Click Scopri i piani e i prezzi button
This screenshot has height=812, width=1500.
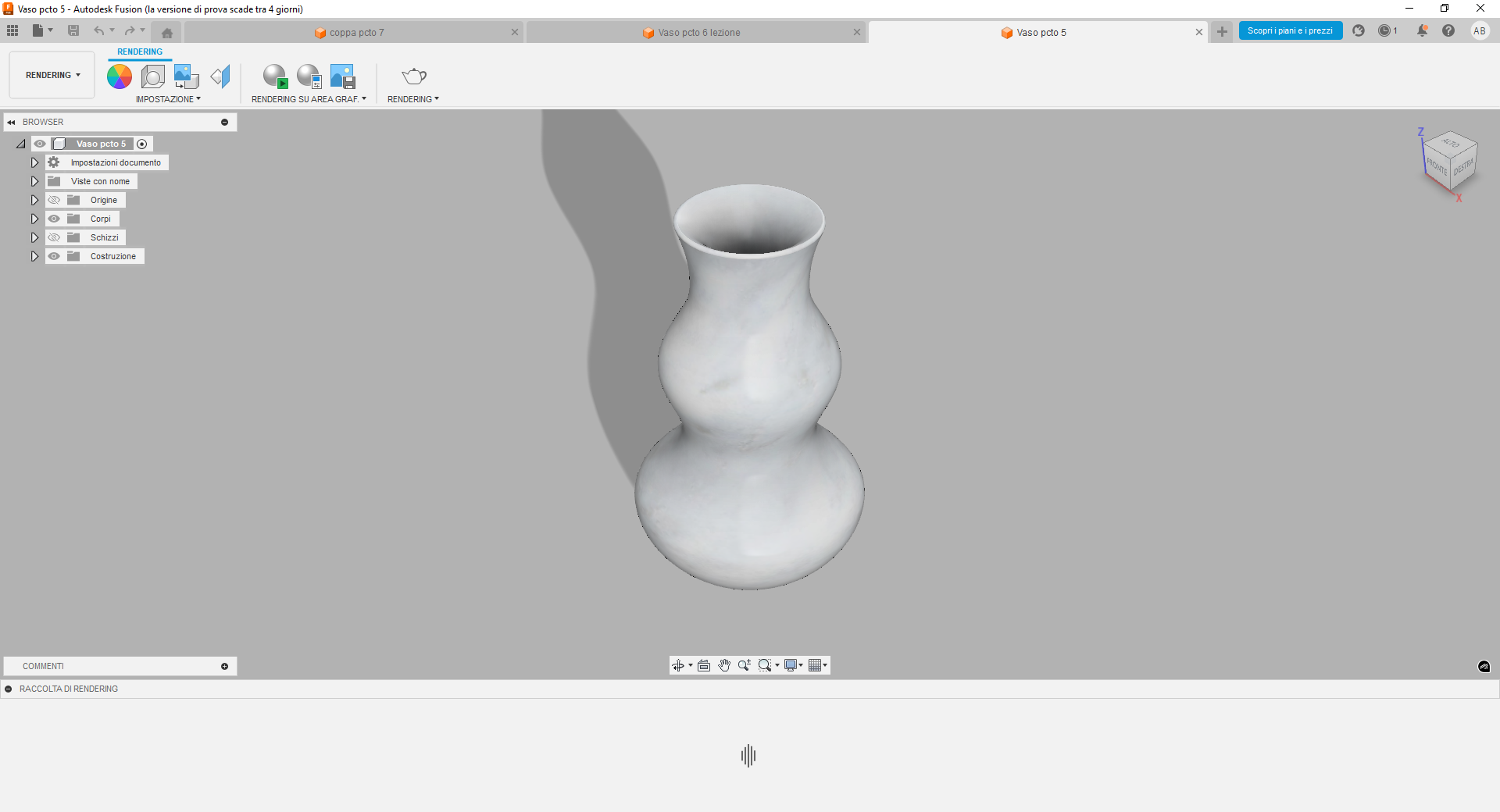[x=1290, y=30]
